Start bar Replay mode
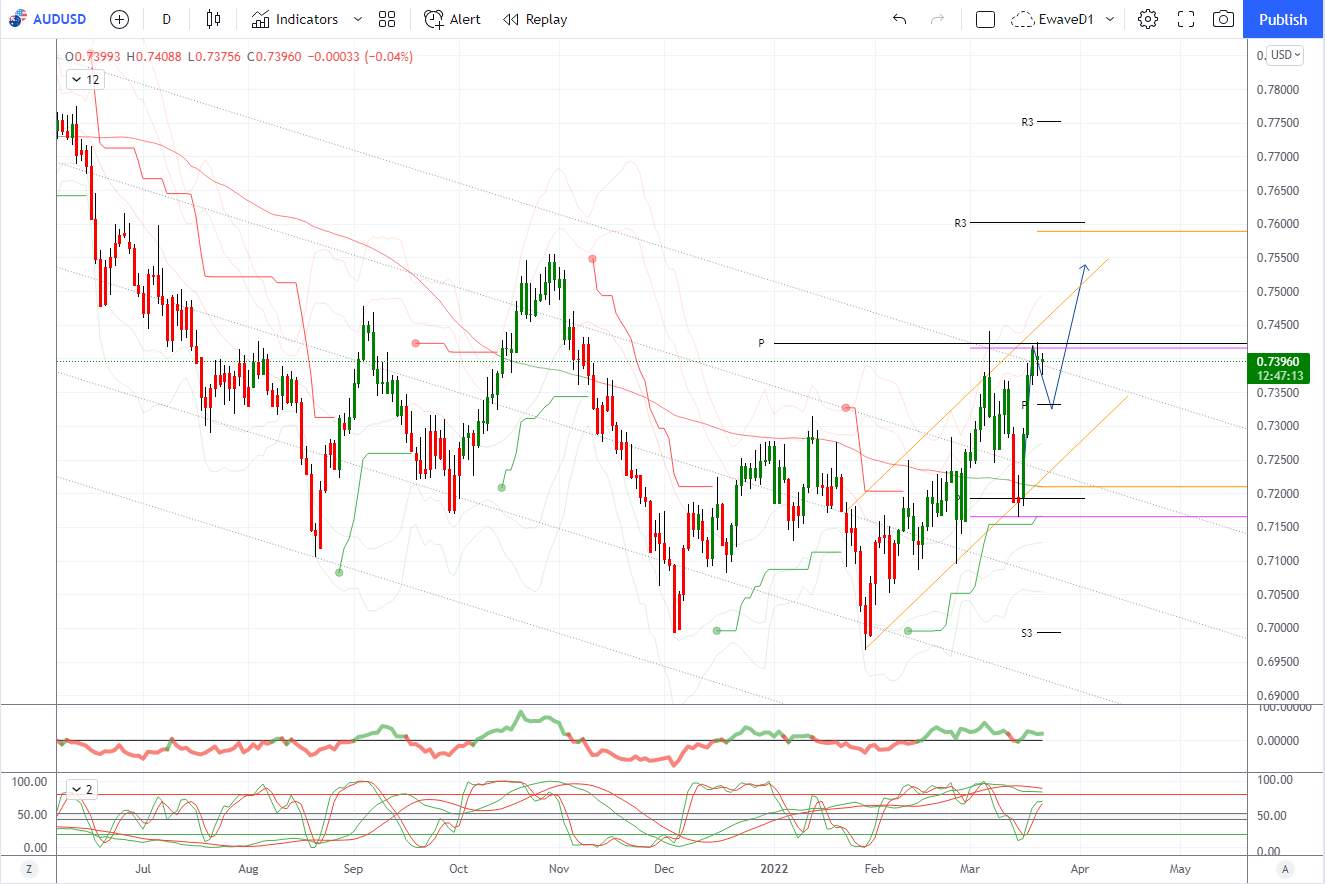Viewport: 1325px width, 884px height. 535,19
